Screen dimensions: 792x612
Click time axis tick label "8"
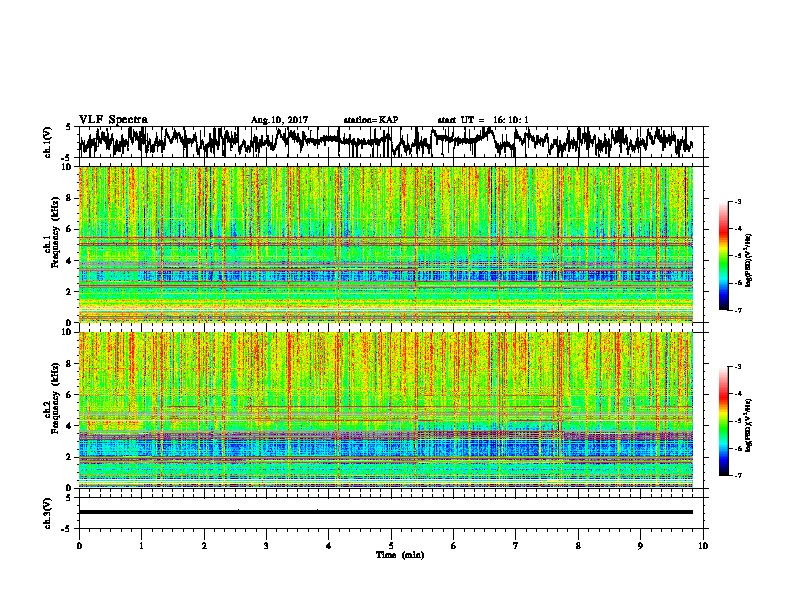click(578, 546)
